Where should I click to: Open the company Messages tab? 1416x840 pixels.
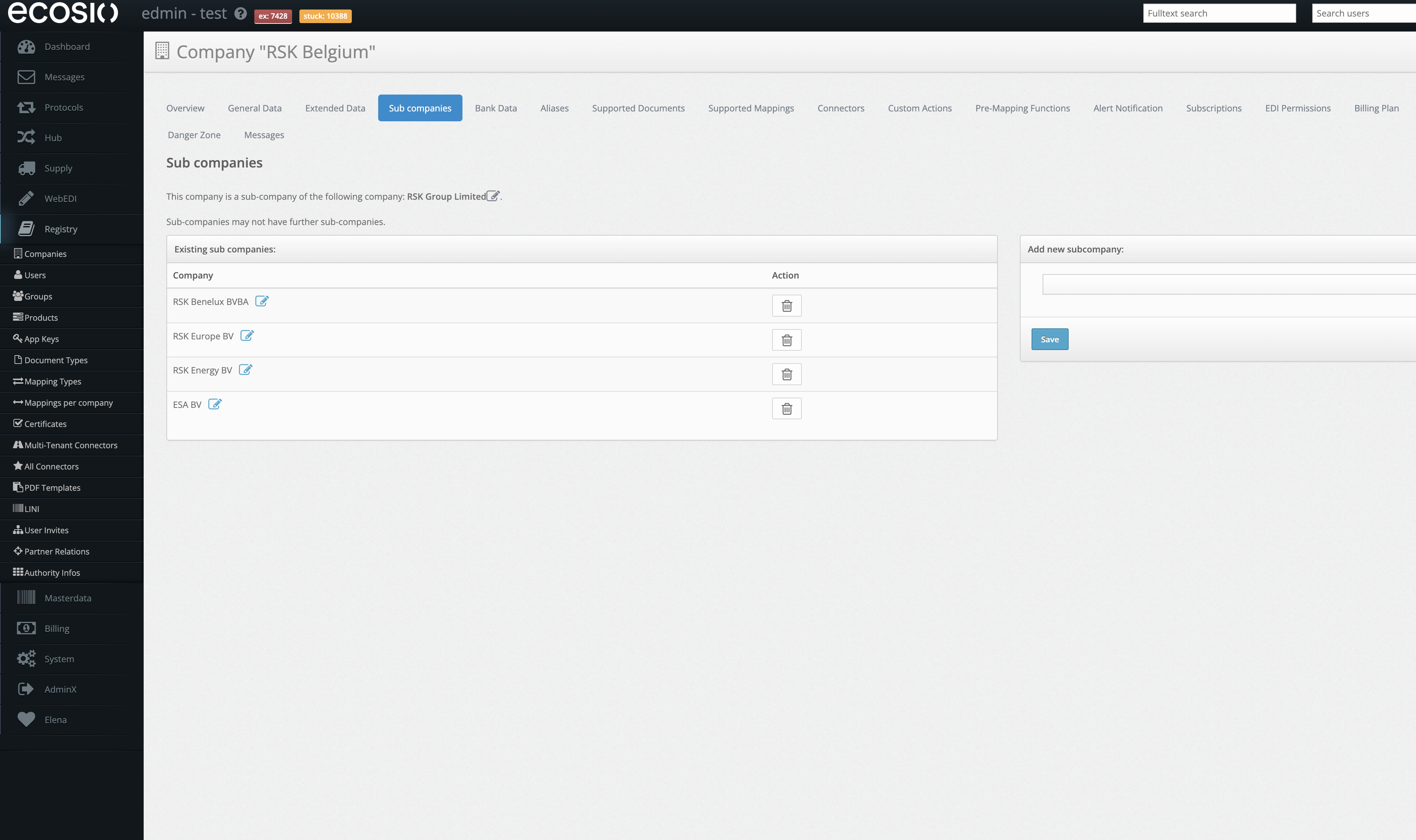click(264, 135)
